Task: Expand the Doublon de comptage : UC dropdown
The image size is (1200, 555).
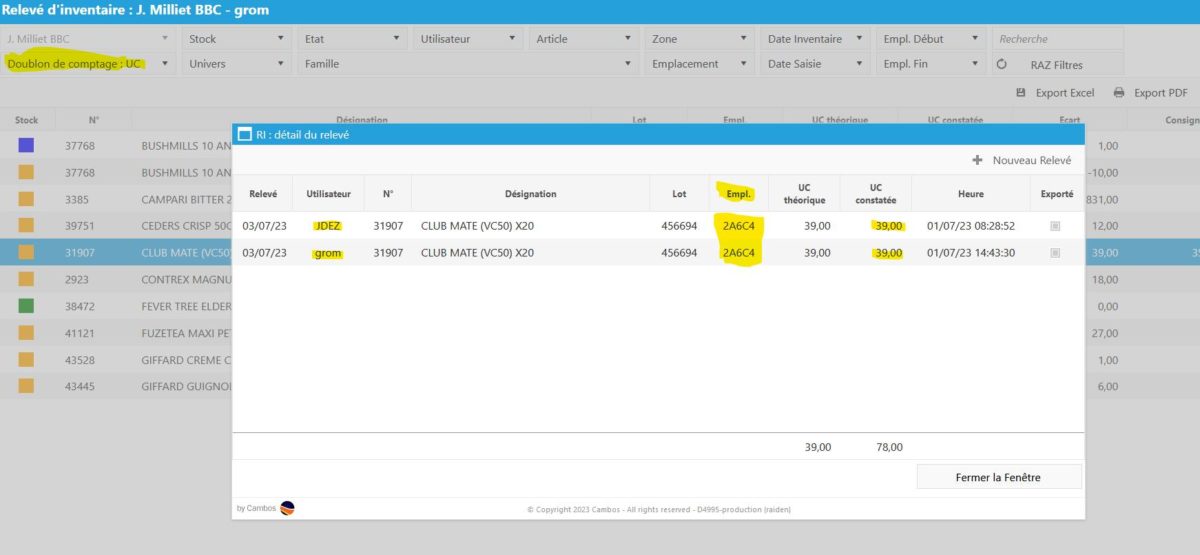Action: pyautogui.click(x=88, y=64)
